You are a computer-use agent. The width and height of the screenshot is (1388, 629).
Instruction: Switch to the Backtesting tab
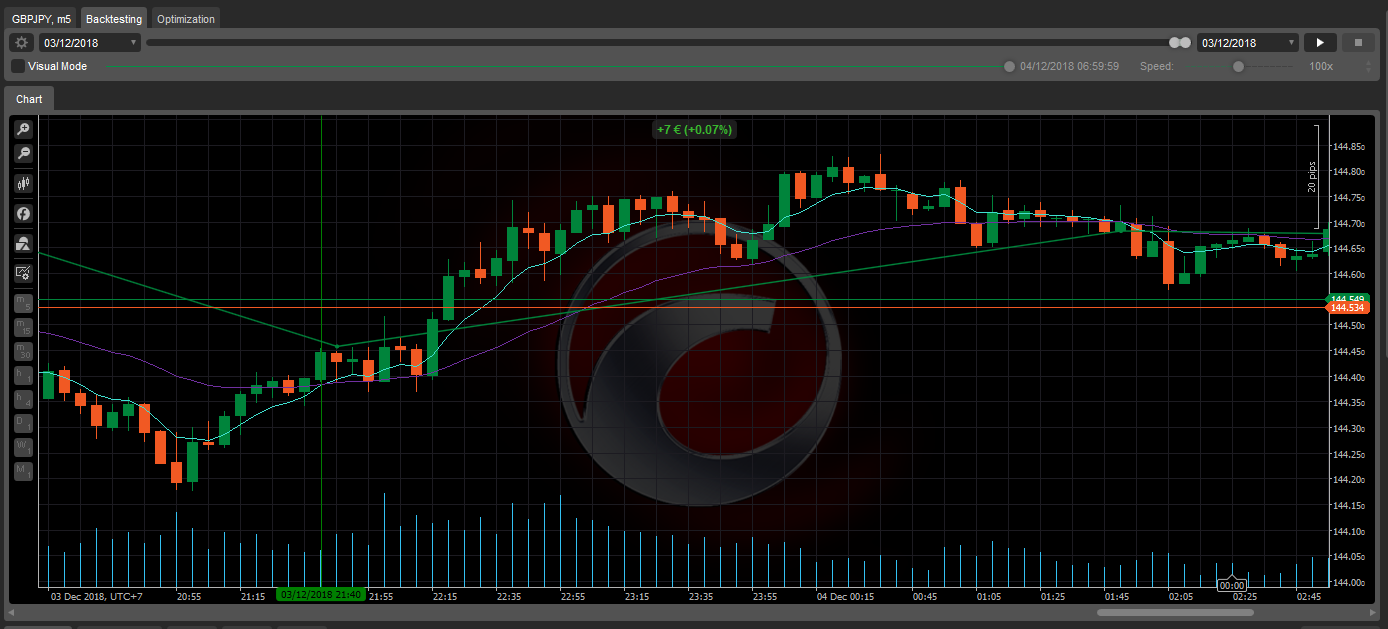pyautogui.click(x=114, y=18)
